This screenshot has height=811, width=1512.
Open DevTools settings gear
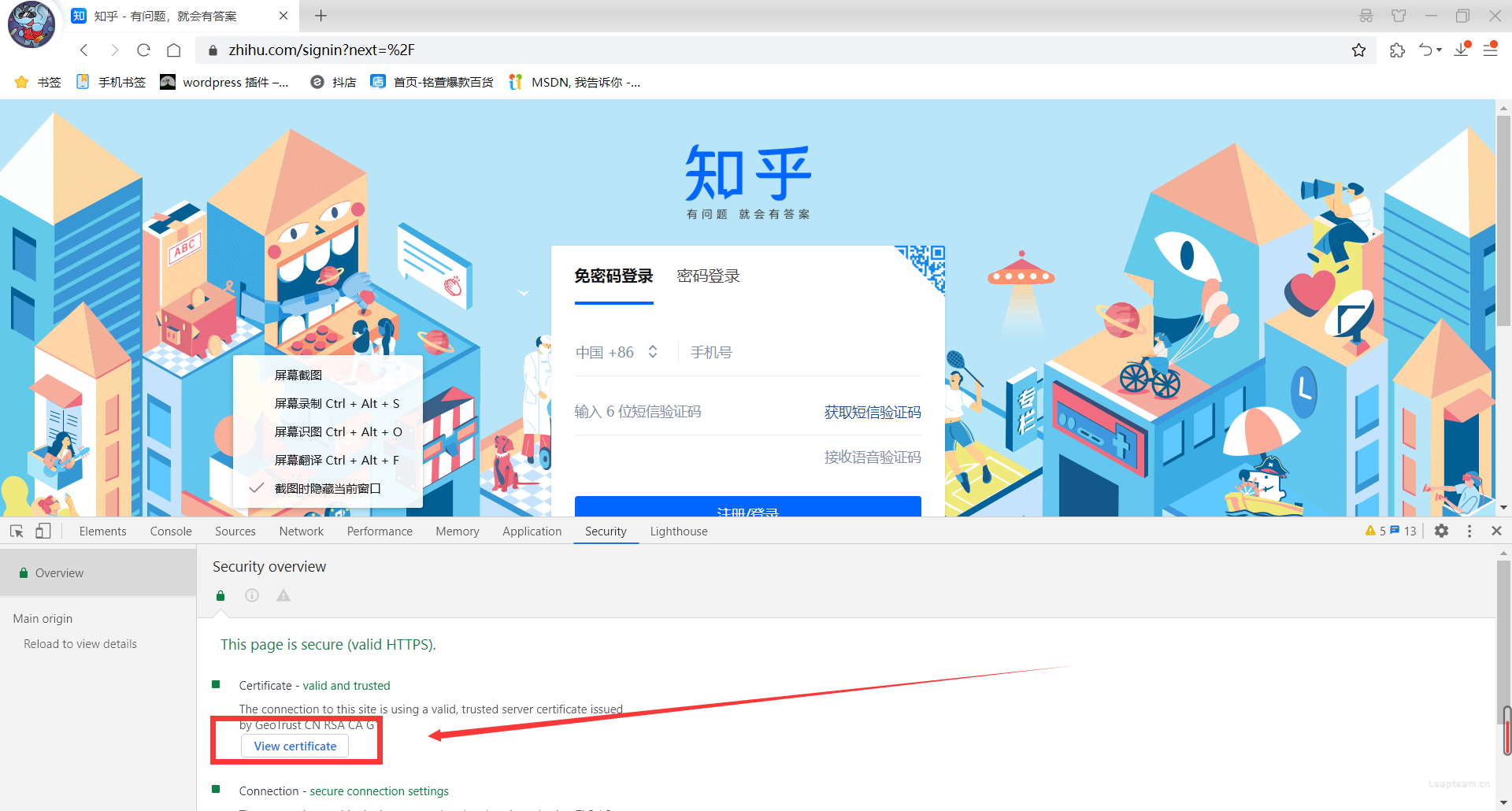coord(1441,531)
